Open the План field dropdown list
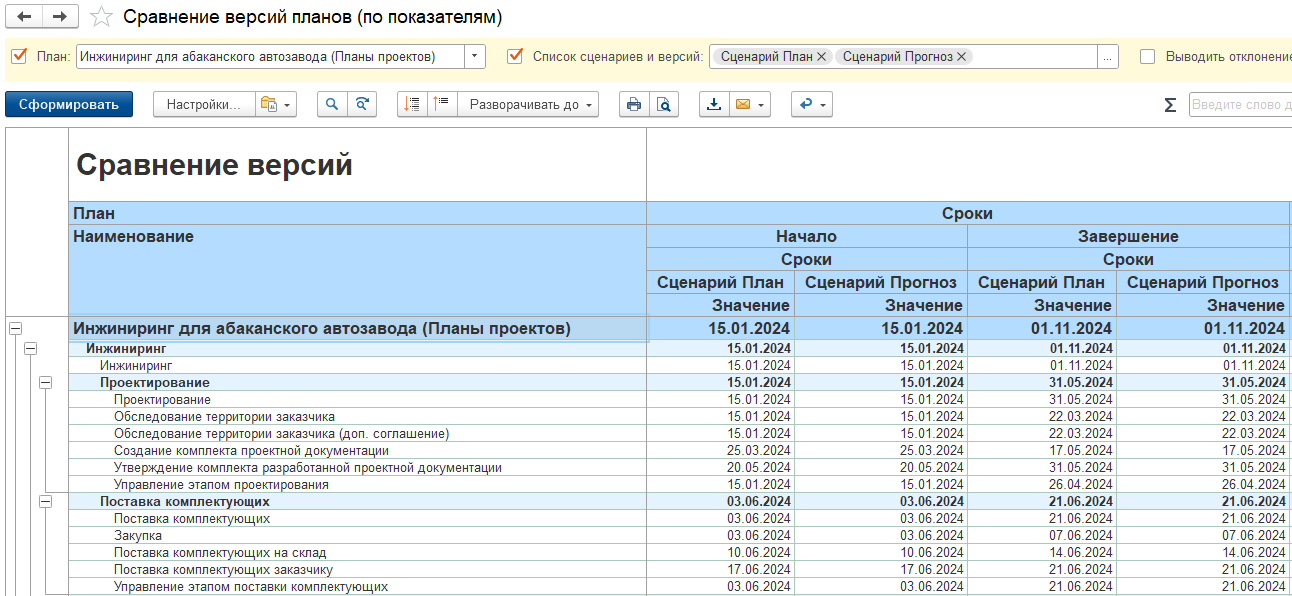1292x596 pixels. coord(475,57)
